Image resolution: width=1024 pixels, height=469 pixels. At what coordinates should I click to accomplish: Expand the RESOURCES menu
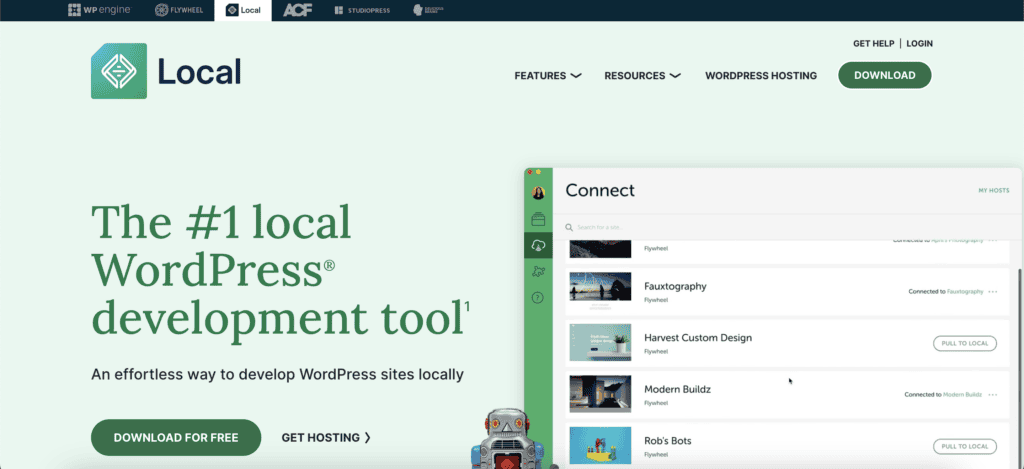click(642, 76)
